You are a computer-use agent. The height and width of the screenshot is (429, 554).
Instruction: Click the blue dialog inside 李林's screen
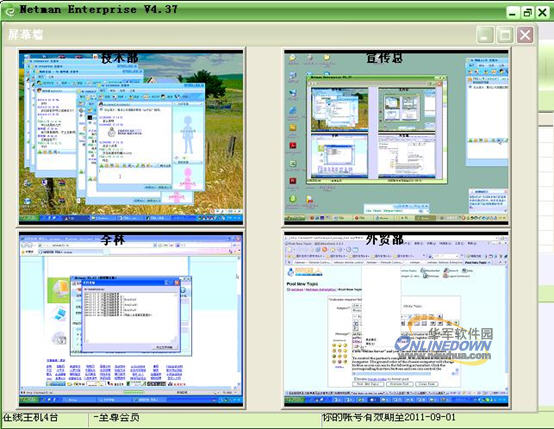coord(131,316)
